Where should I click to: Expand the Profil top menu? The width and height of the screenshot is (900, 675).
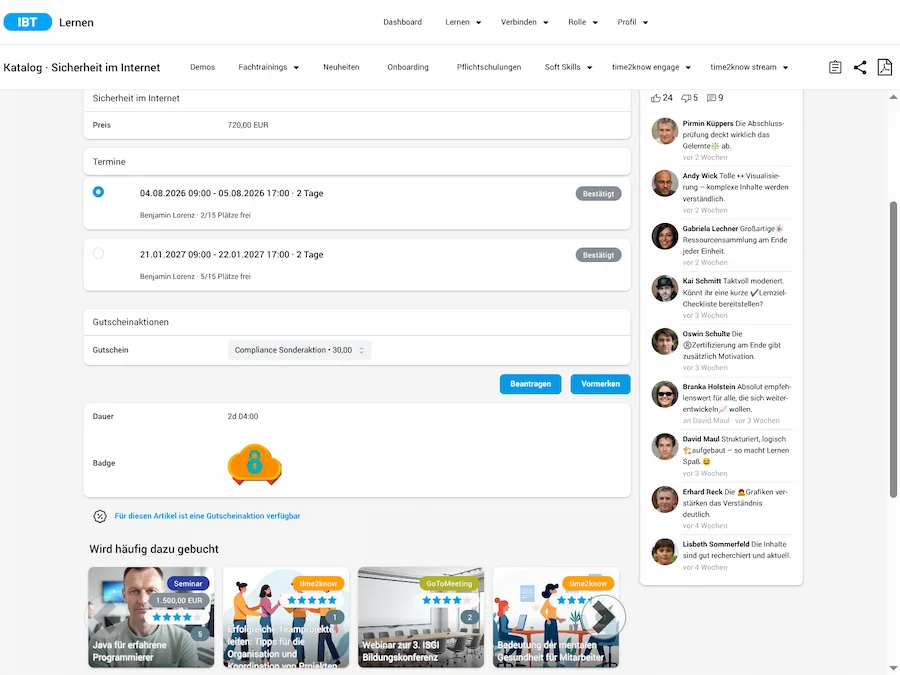(633, 22)
